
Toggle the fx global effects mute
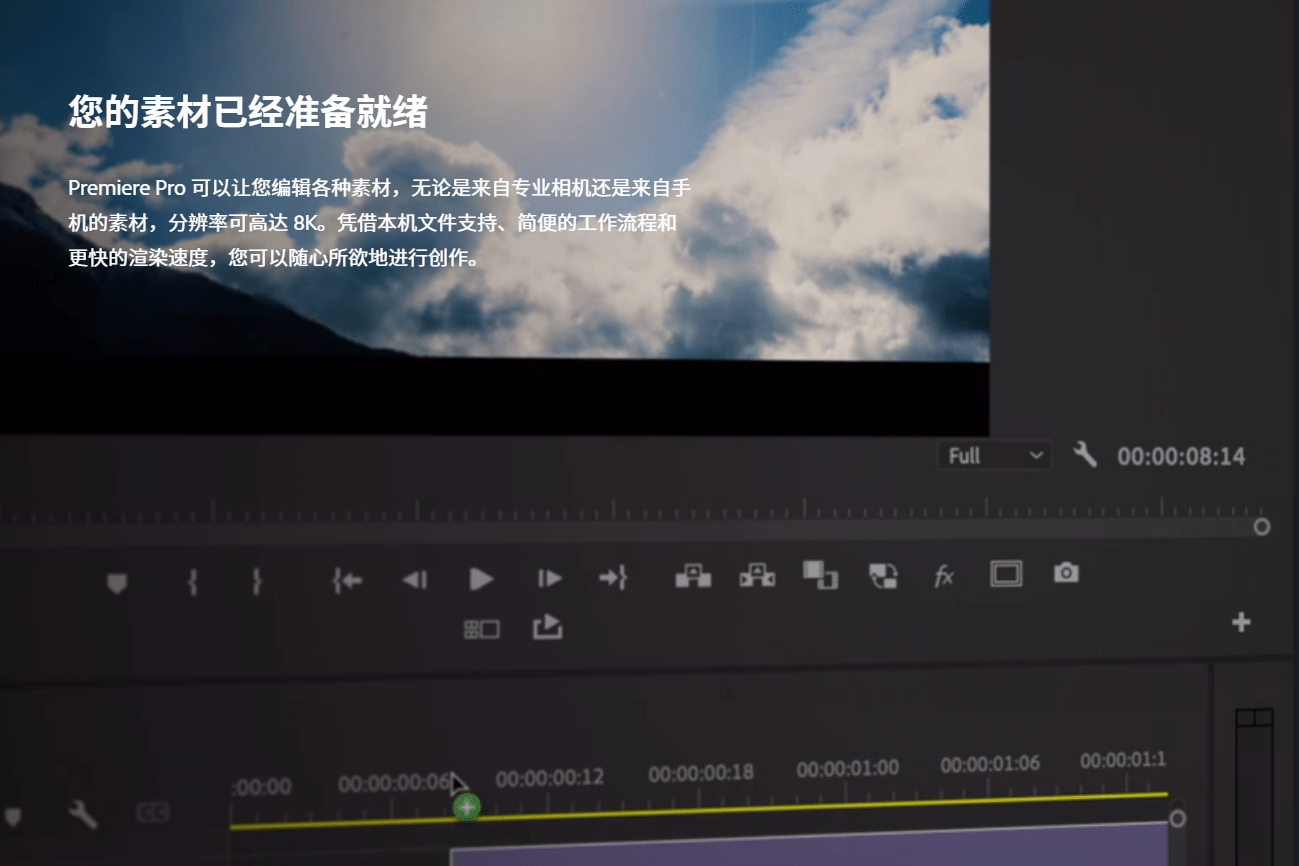click(944, 576)
